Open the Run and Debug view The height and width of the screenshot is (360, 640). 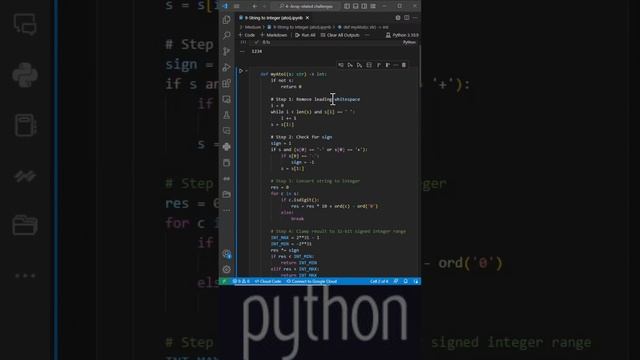tap(227, 67)
